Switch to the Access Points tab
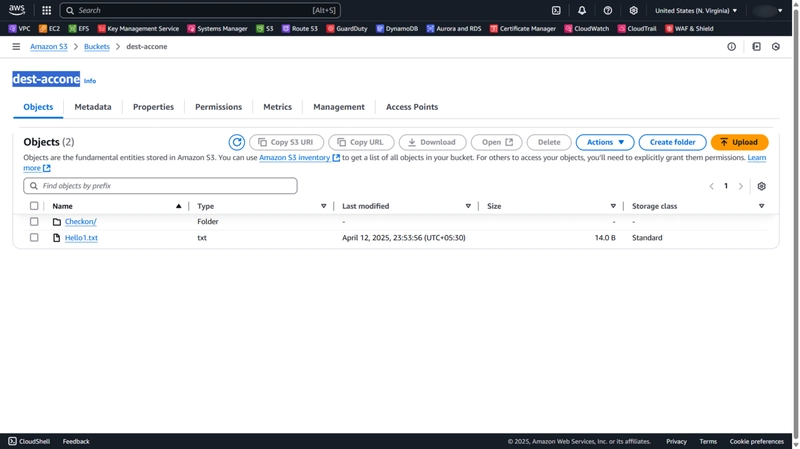This screenshot has width=800, height=449. [412, 107]
